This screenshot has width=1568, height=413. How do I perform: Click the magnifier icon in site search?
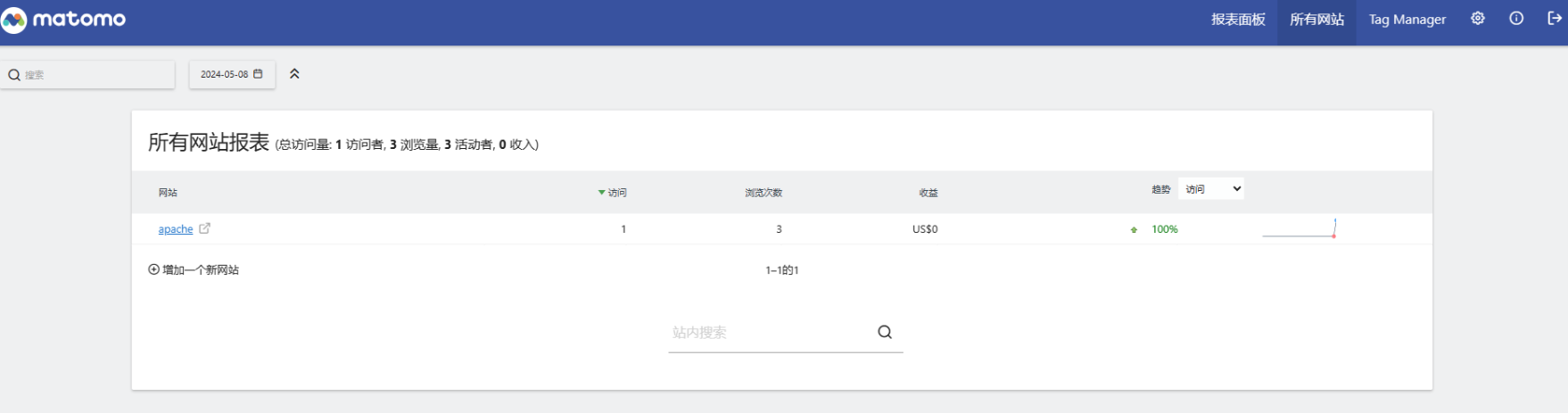point(885,332)
